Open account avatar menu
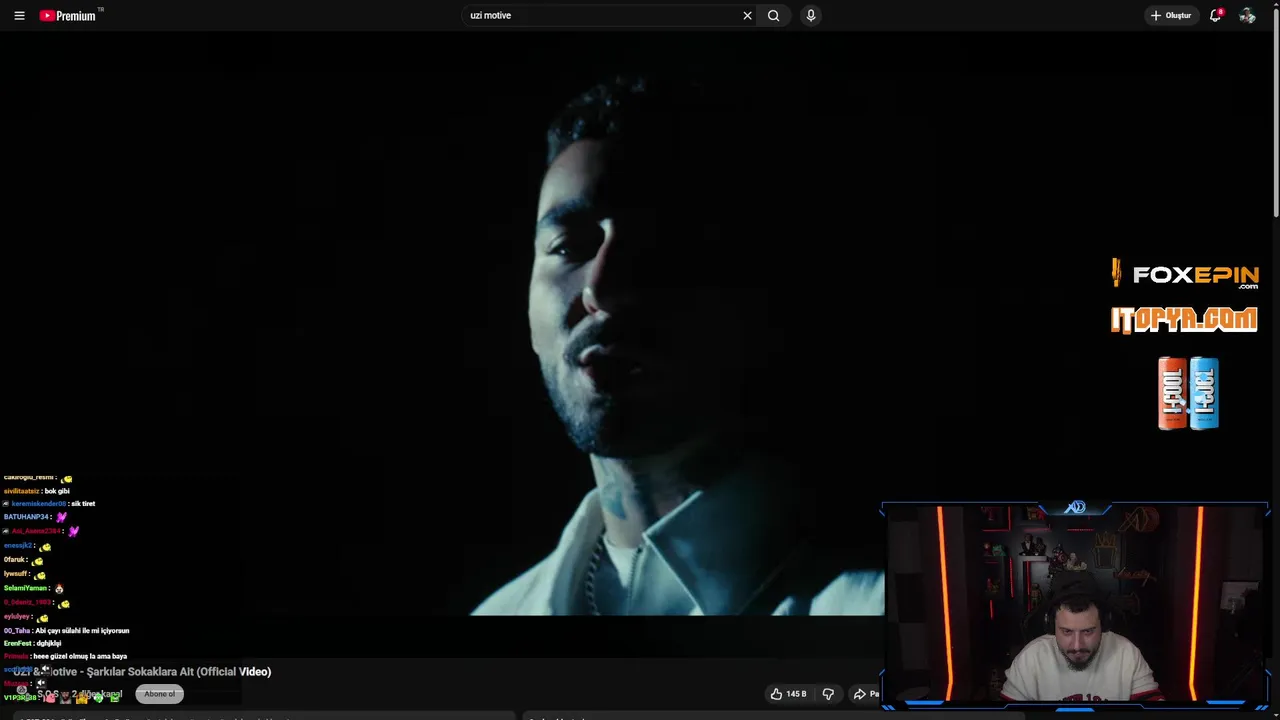 point(1247,15)
